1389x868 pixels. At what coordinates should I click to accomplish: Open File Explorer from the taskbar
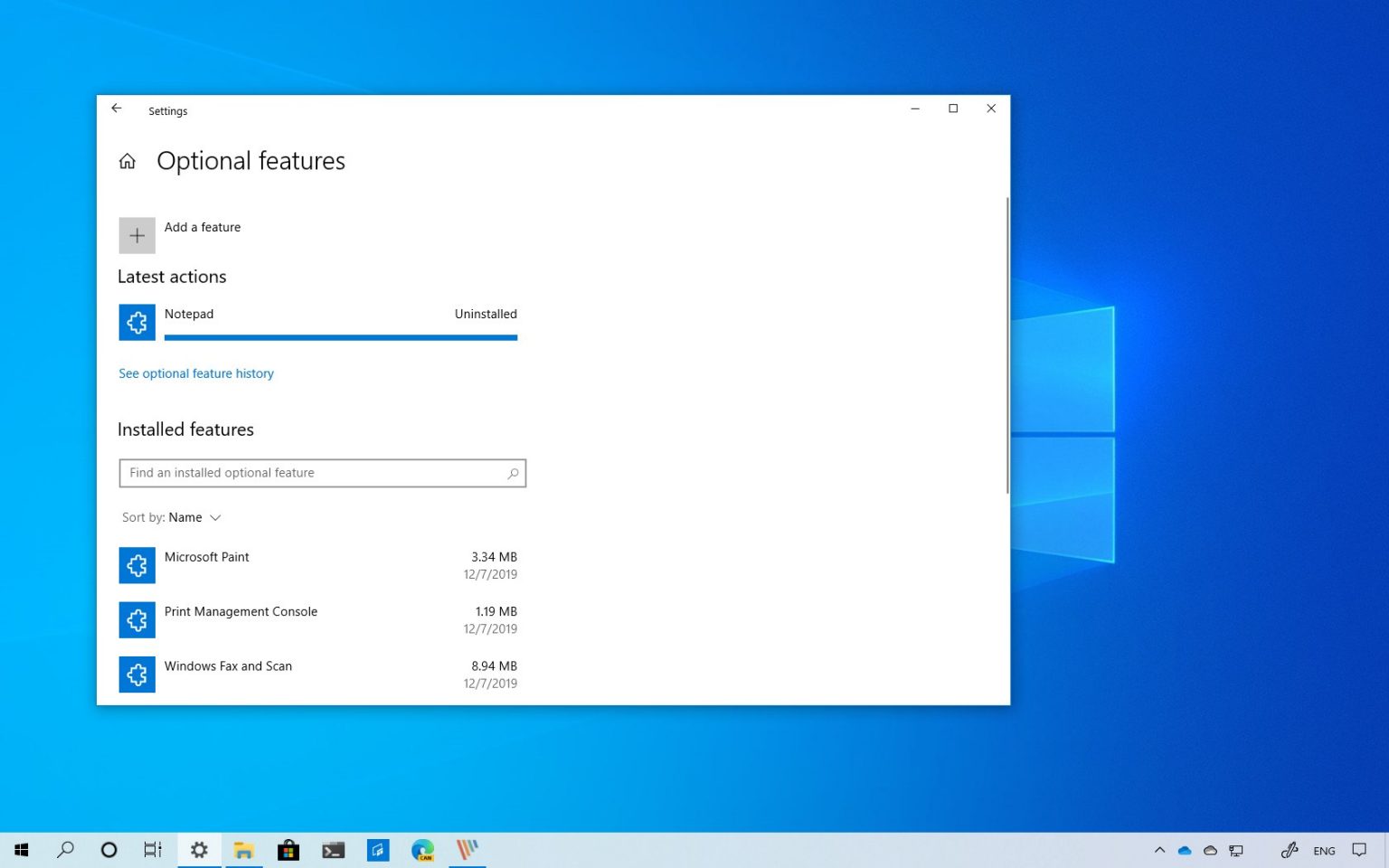tap(243, 850)
